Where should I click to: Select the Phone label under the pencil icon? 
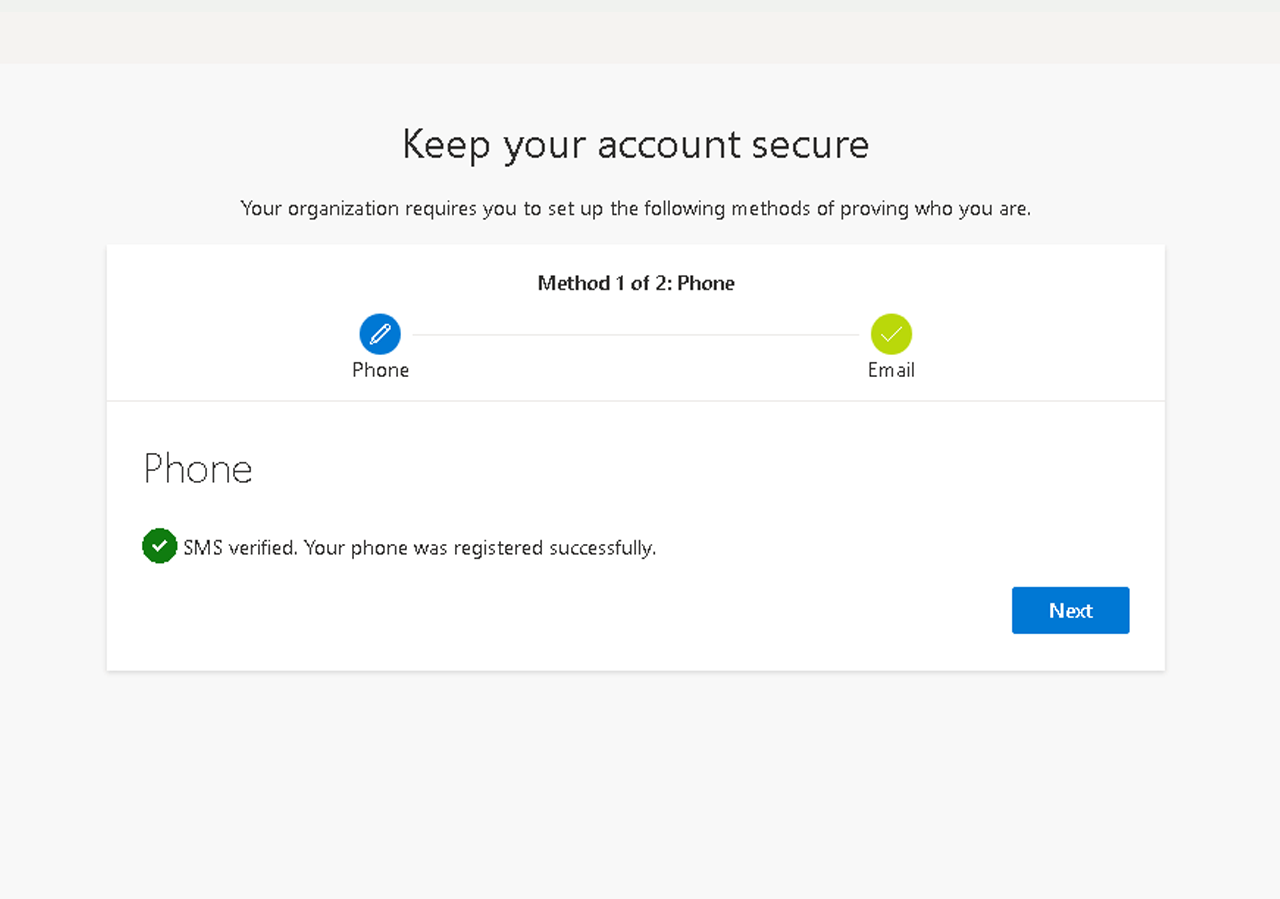(x=380, y=370)
